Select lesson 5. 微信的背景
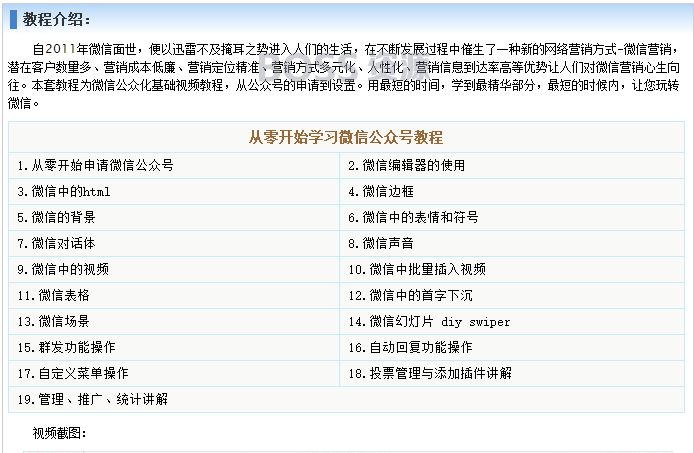Screen dimensions: 694x453 tap(56, 217)
